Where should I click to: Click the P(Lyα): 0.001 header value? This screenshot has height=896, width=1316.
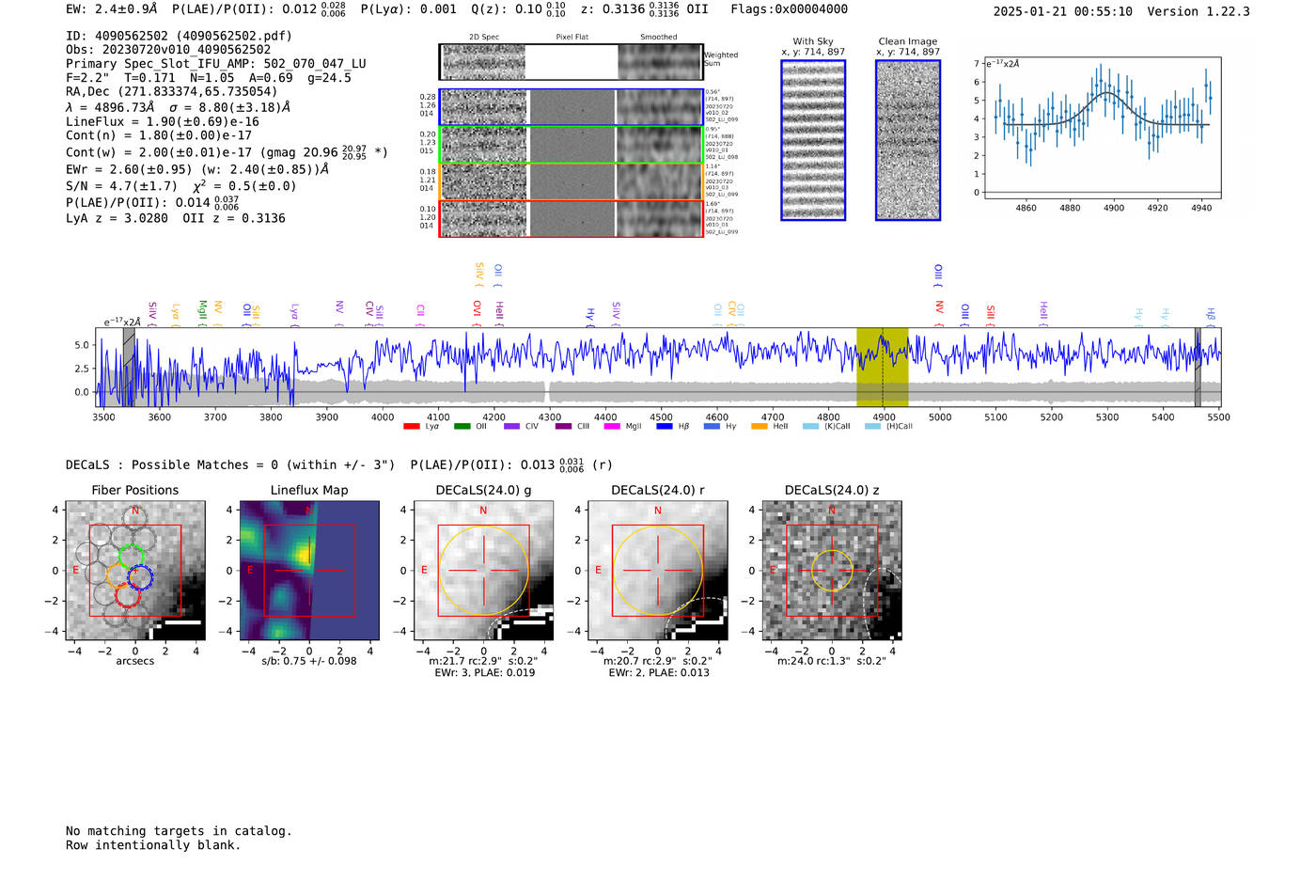pos(409,9)
